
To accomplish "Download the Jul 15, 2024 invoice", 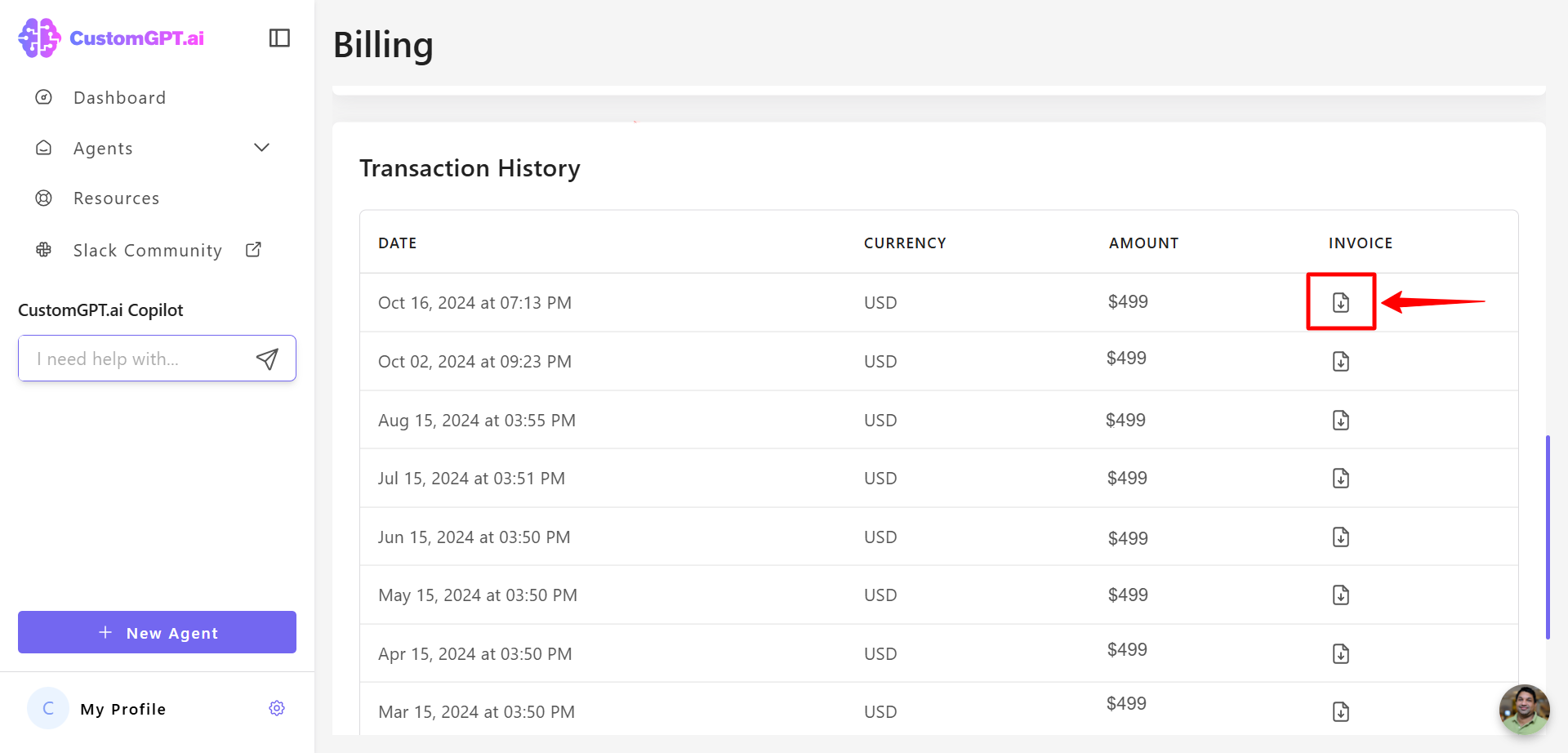I will coord(1340,478).
